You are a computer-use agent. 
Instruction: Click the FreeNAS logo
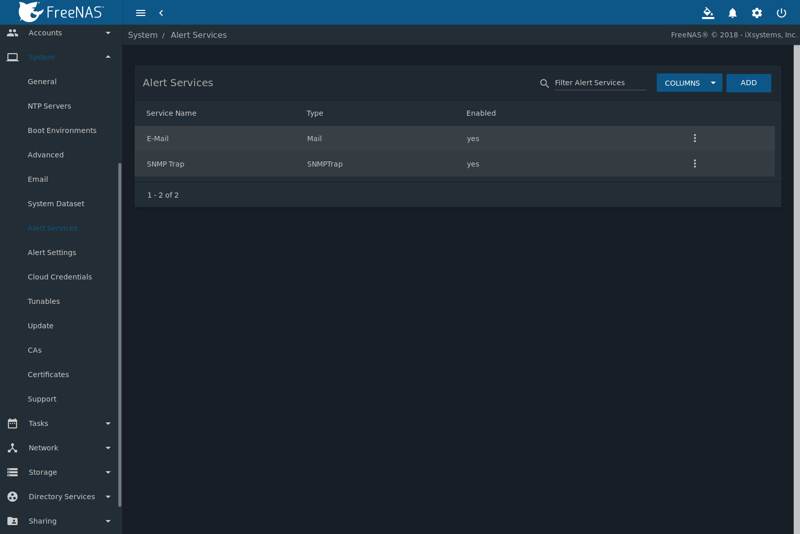pos(61,12)
